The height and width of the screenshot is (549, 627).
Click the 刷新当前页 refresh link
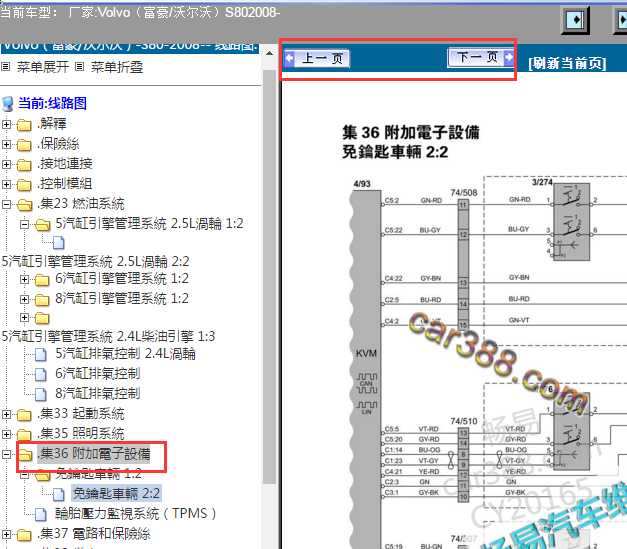pos(567,63)
